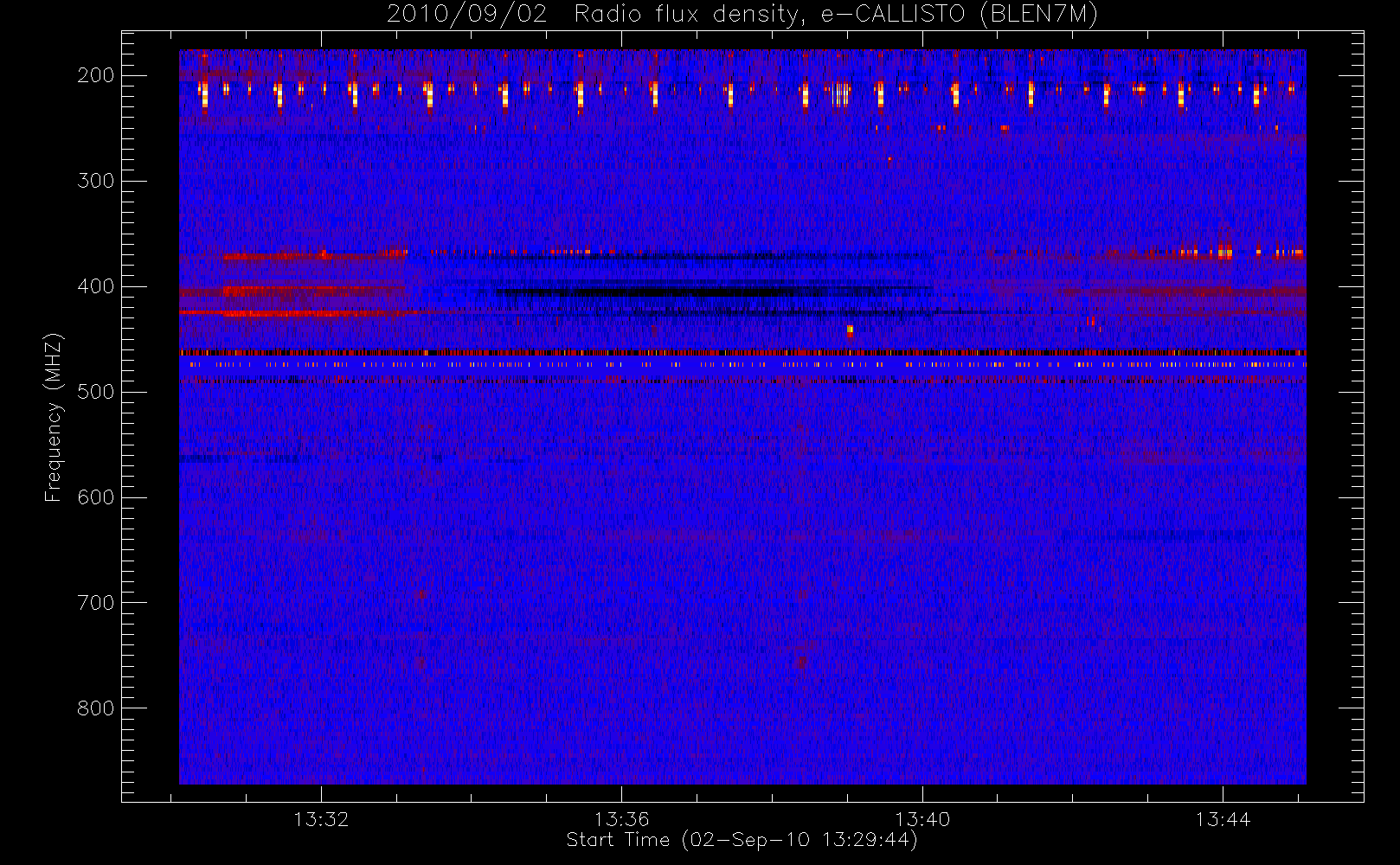Click the 'Frequency (MHz)' axis label
Viewport: 1400px width, 865px height.
[54, 417]
